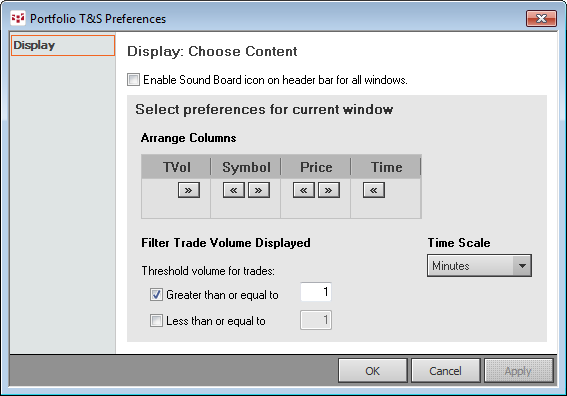Viewport: 567px width, 396px height.
Task: Click the TVol column header
Action: pyautogui.click(x=176, y=167)
